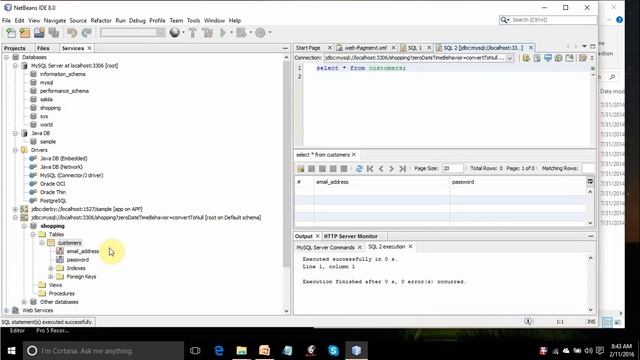Switch to the Start Page tab
The width and height of the screenshot is (640, 360).
[x=308, y=48]
